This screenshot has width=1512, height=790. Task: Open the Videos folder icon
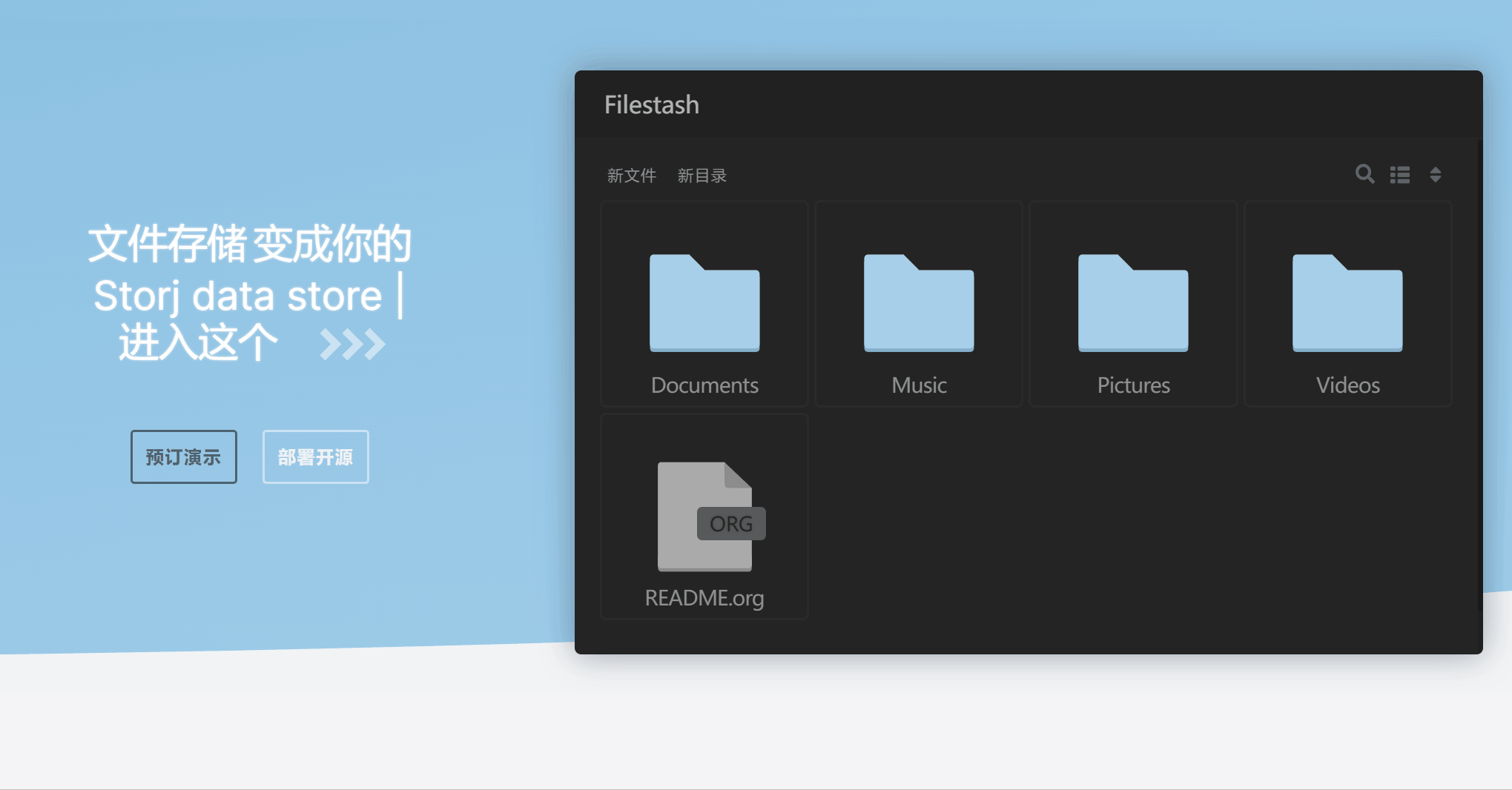[x=1347, y=303]
